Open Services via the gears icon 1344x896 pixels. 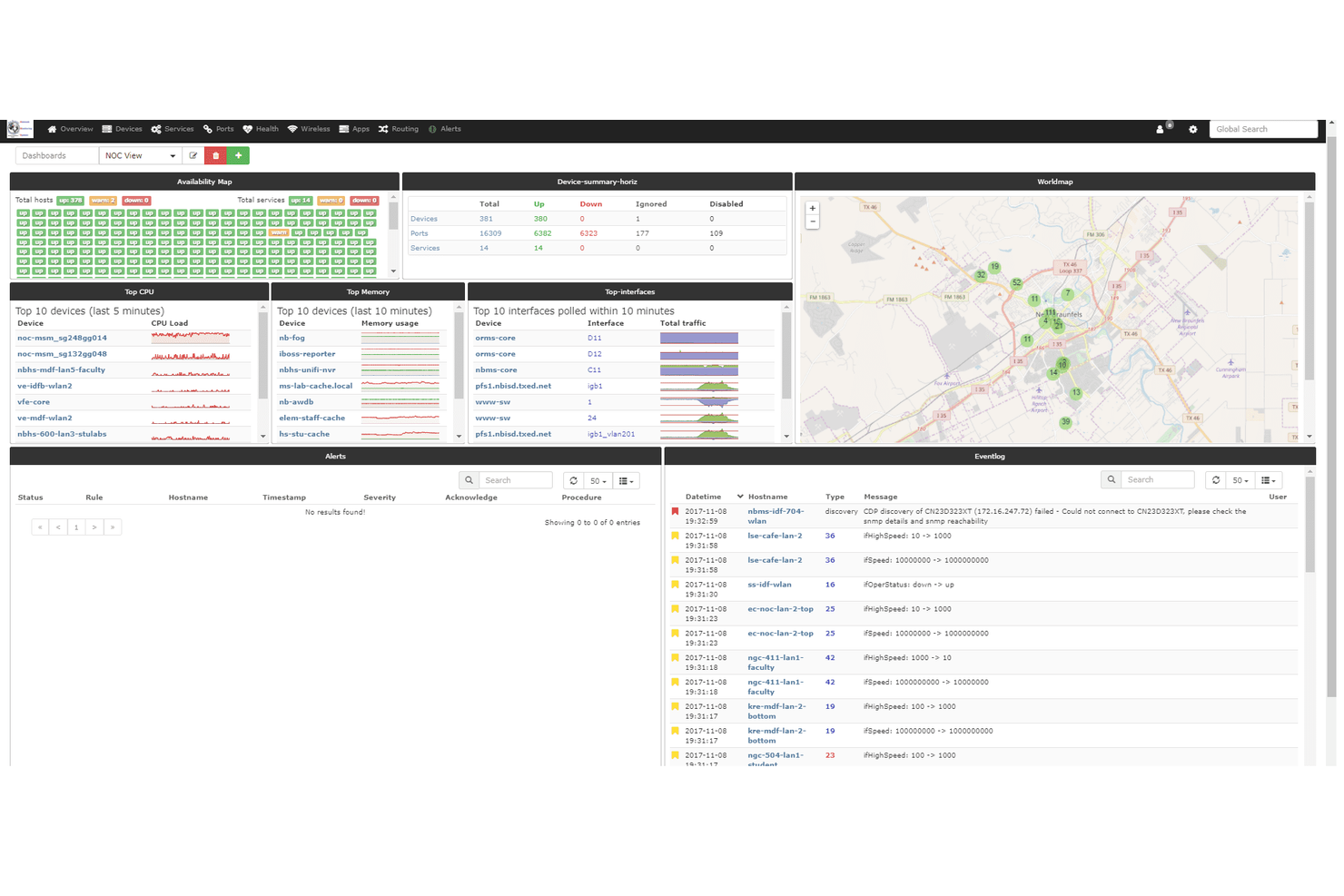click(156, 128)
